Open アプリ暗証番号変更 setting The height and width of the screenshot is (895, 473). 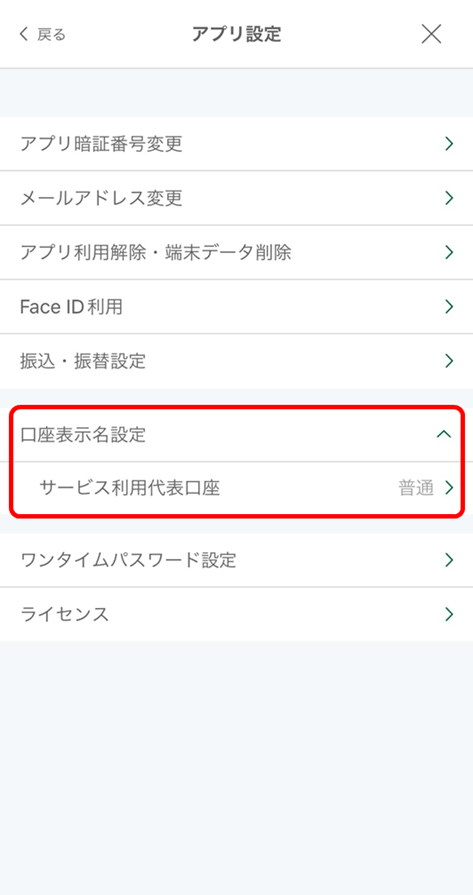(x=236, y=144)
